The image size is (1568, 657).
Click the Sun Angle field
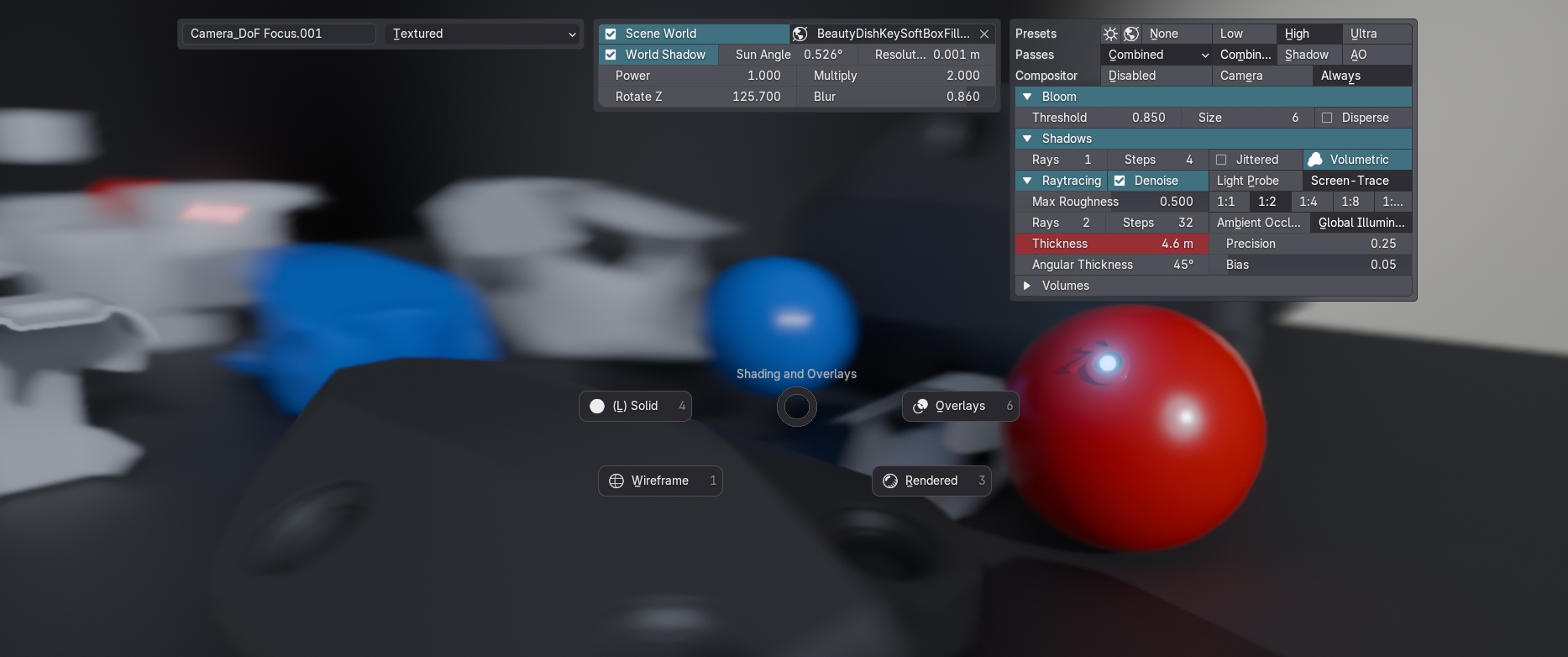[x=789, y=55]
